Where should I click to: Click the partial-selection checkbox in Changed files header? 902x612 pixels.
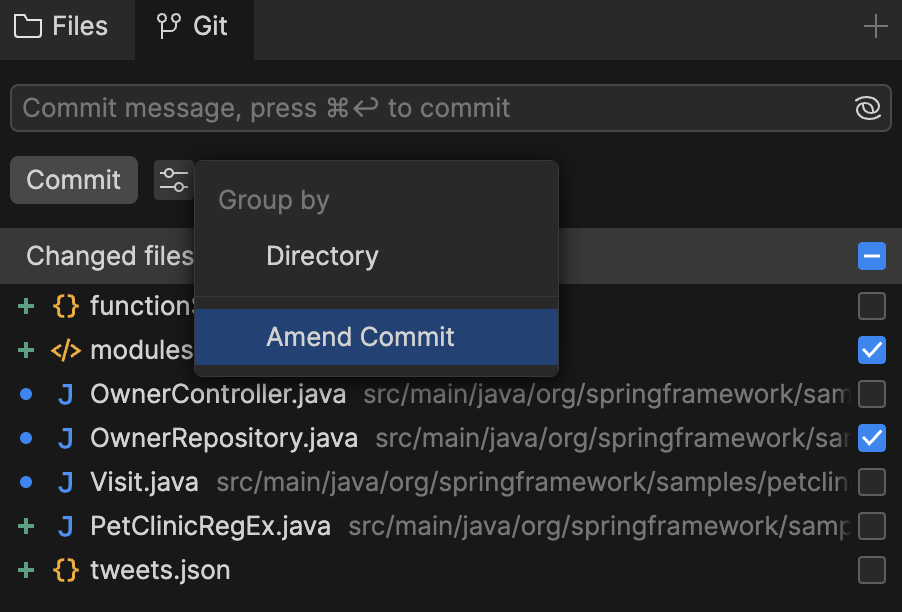tap(872, 256)
